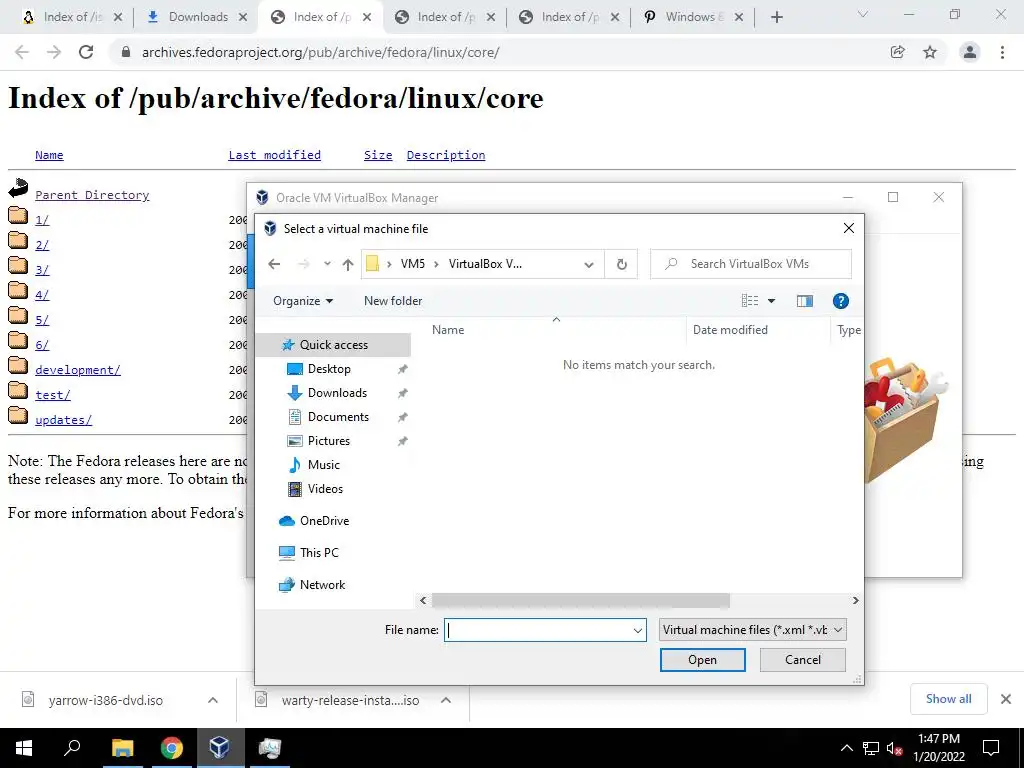Screen dimensions: 1024x768
Task: Select Music in navigation pane
Action: (x=323, y=464)
